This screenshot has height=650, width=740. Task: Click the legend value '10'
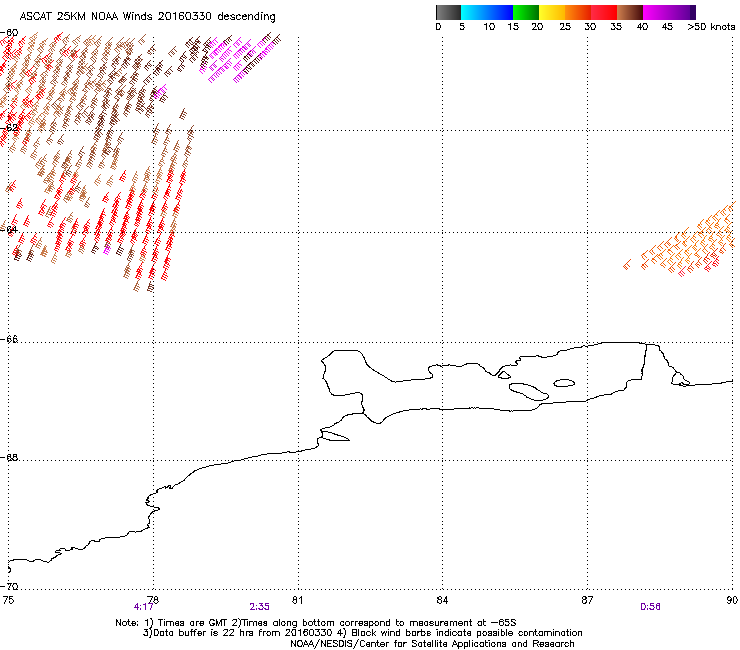click(489, 27)
